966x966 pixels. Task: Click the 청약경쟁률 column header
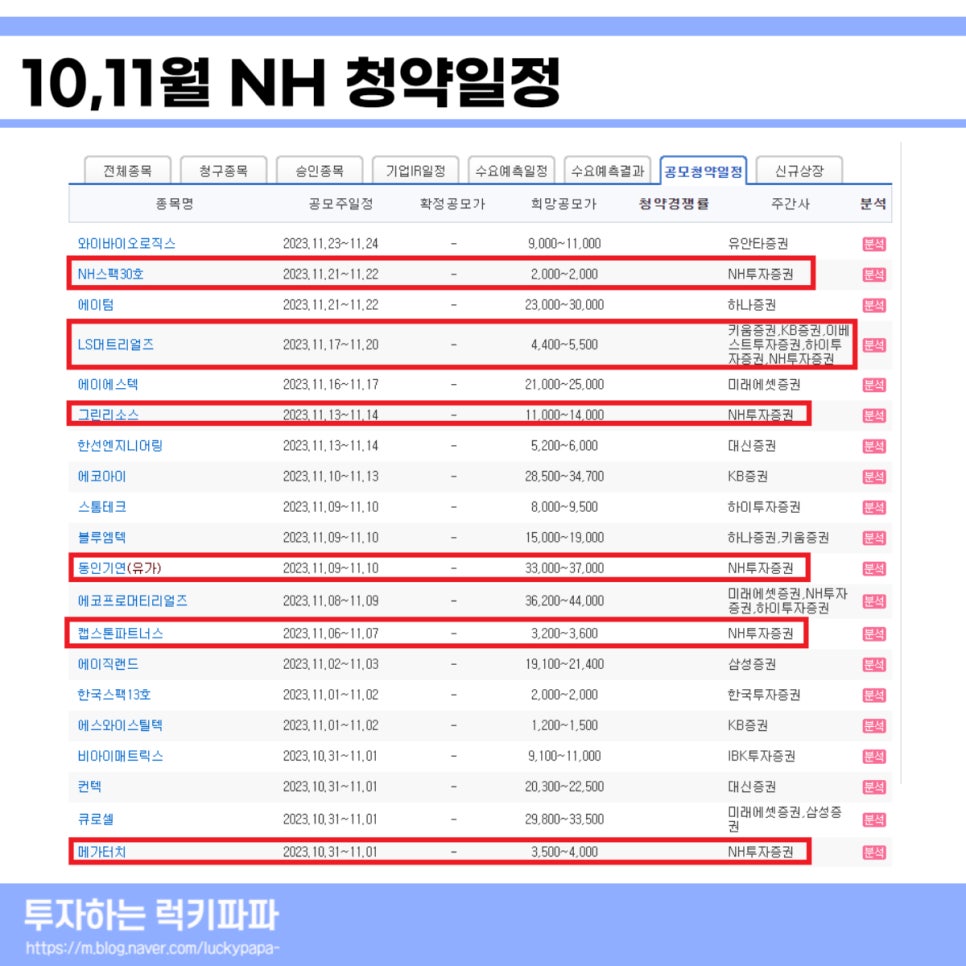[x=674, y=204]
